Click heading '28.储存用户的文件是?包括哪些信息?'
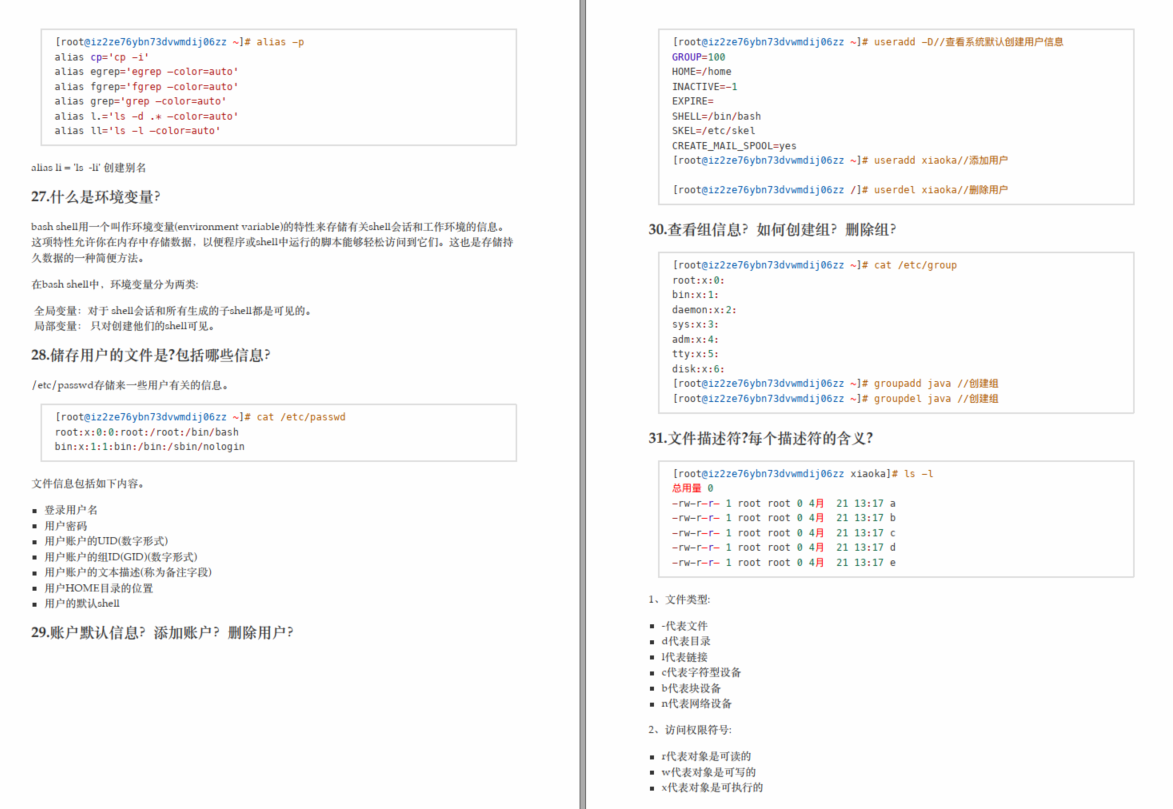The width and height of the screenshot is (1173, 809). (150, 355)
